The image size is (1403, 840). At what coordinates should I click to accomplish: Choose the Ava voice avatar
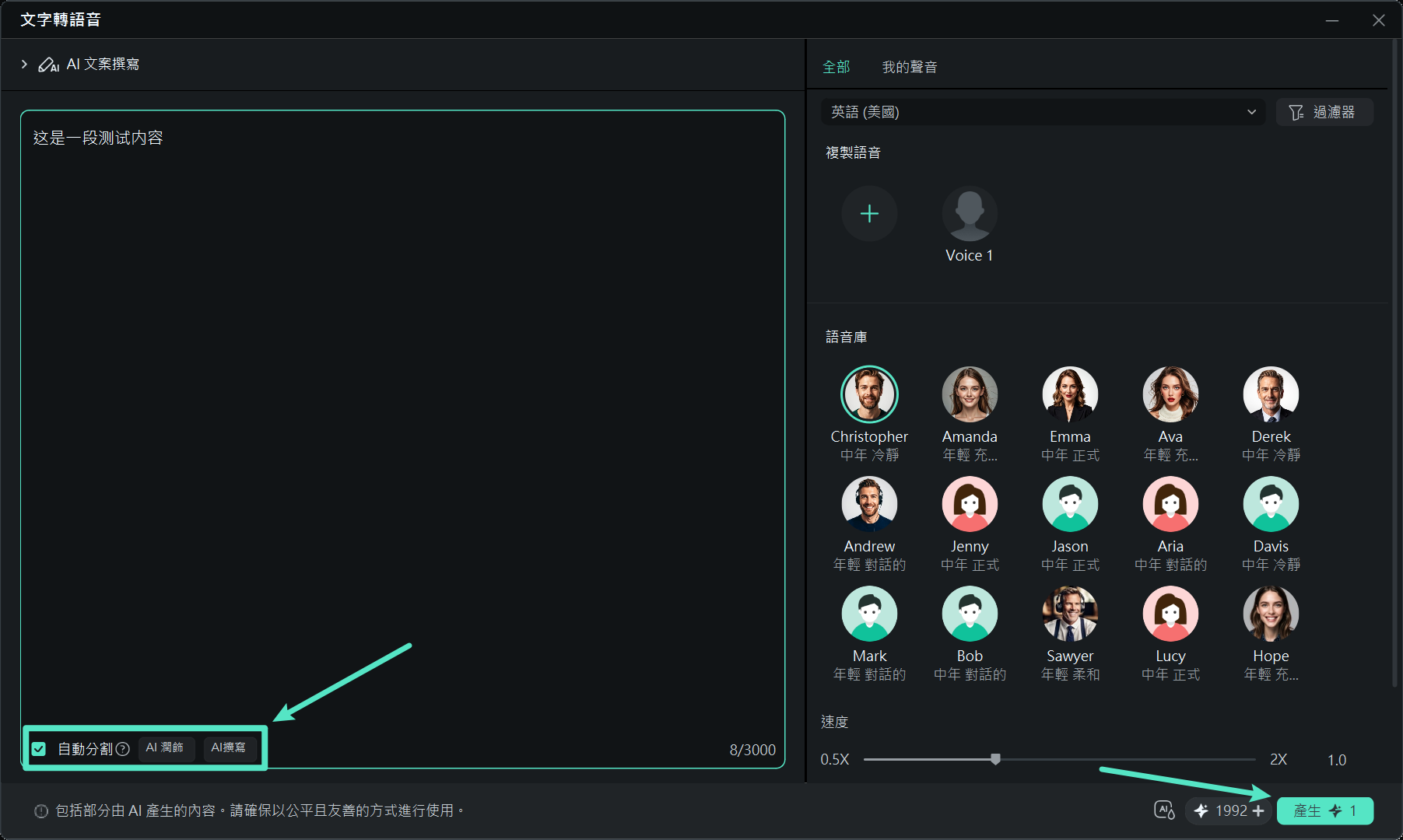click(x=1170, y=394)
